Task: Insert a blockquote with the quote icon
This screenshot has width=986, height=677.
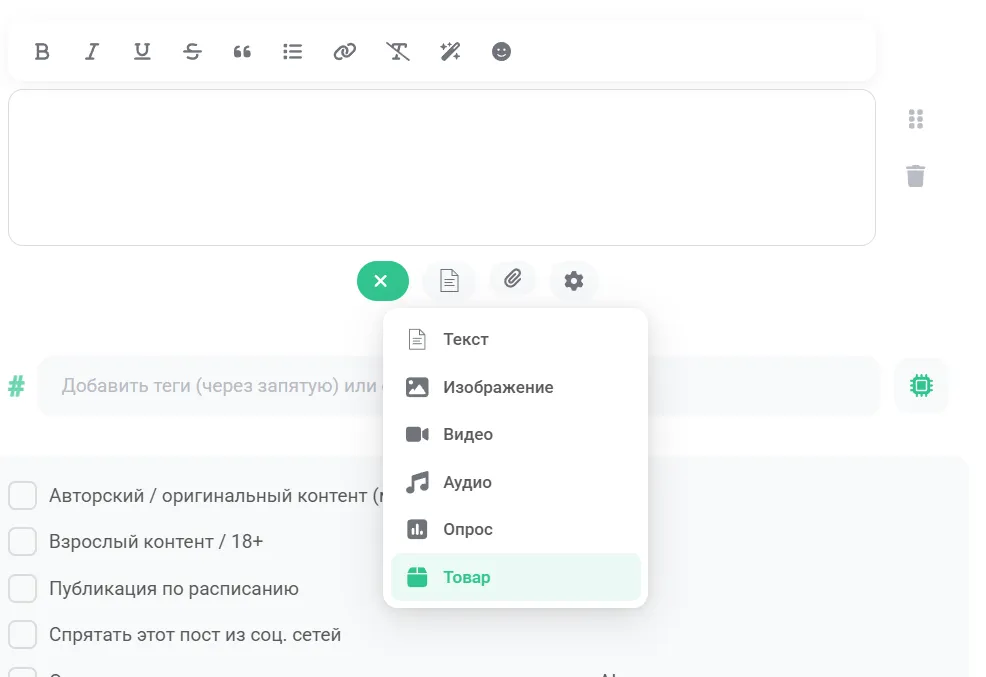Action: pyautogui.click(x=242, y=52)
